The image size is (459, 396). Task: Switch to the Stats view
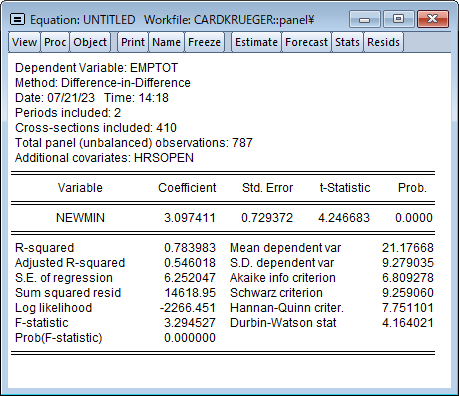pyautogui.click(x=347, y=42)
